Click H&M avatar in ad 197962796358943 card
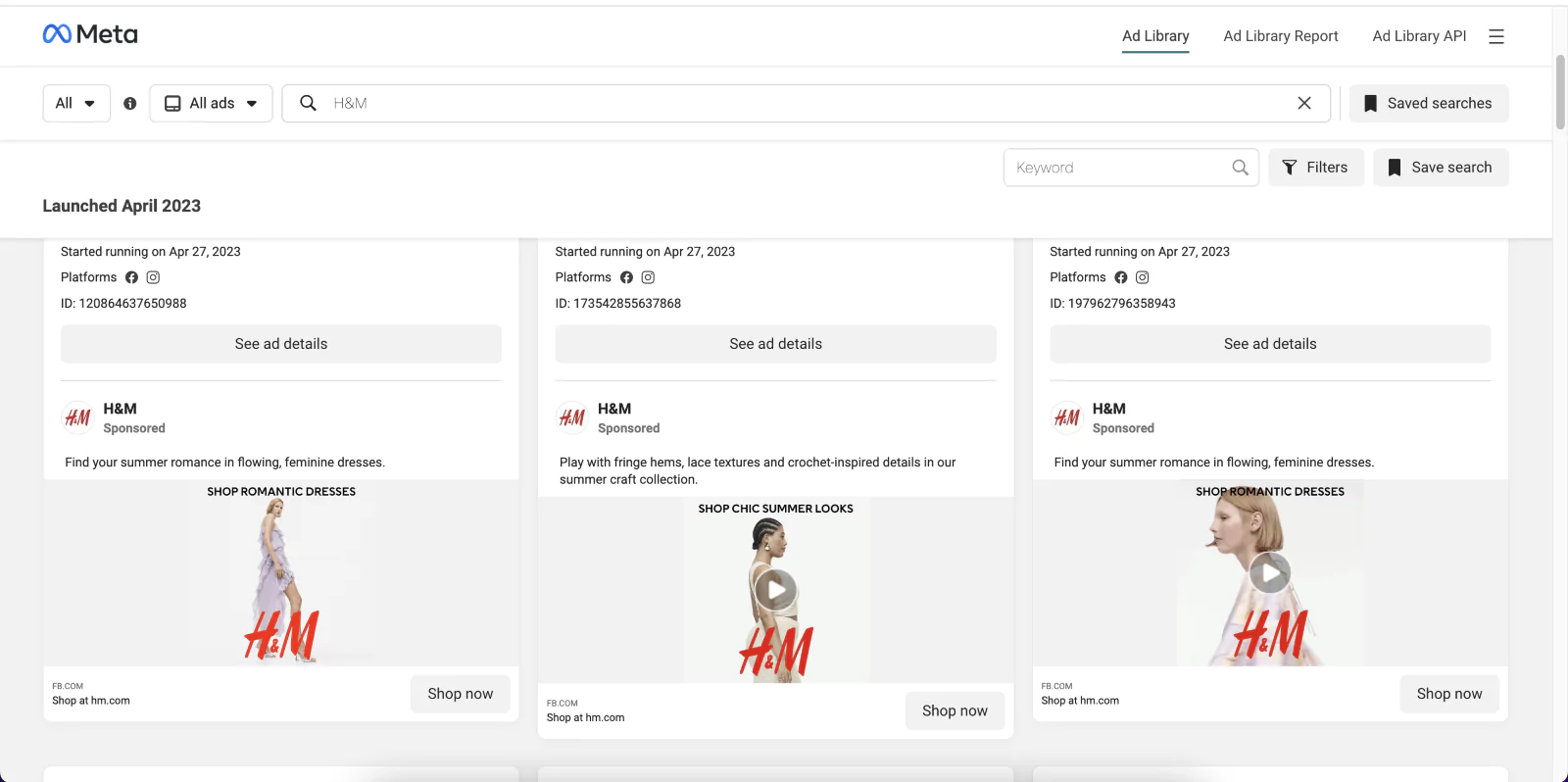 tap(1067, 417)
